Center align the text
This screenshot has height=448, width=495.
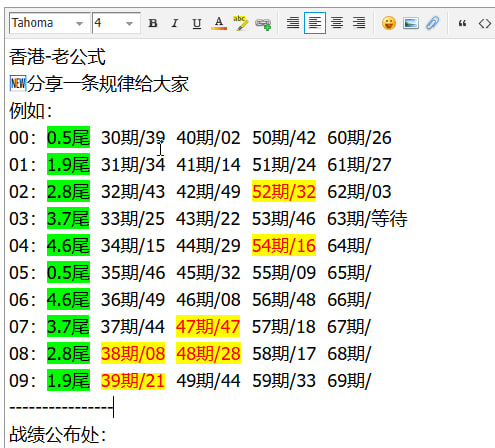pyautogui.click(x=337, y=23)
